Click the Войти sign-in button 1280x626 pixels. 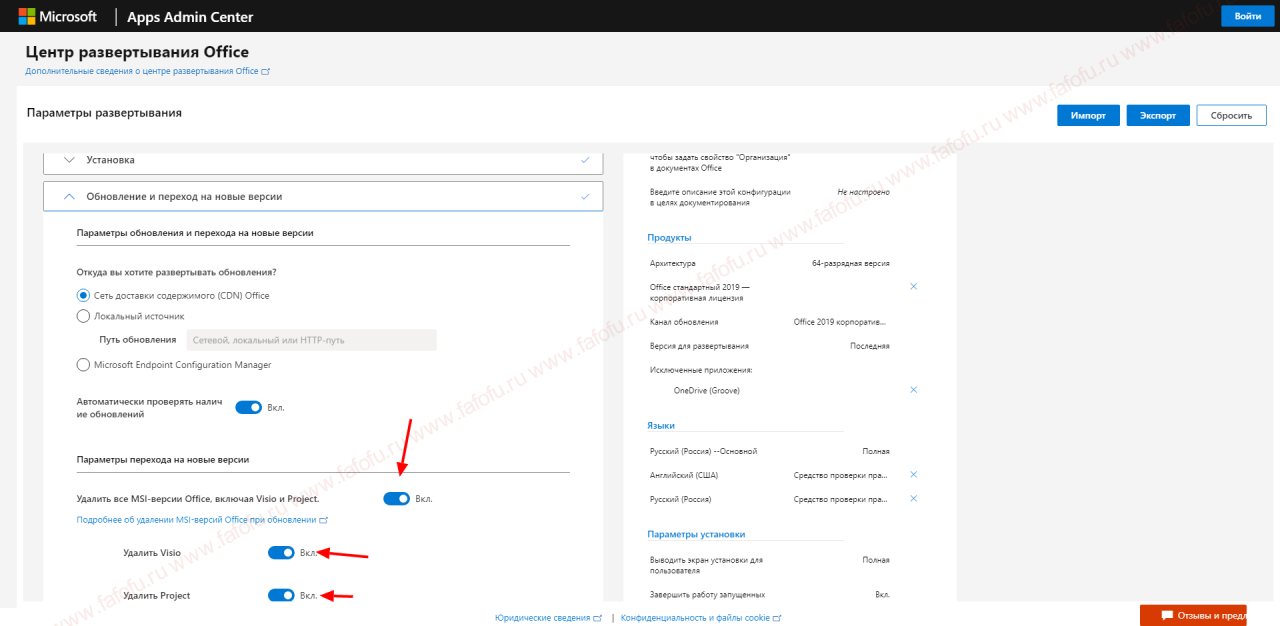coord(1247,16)
